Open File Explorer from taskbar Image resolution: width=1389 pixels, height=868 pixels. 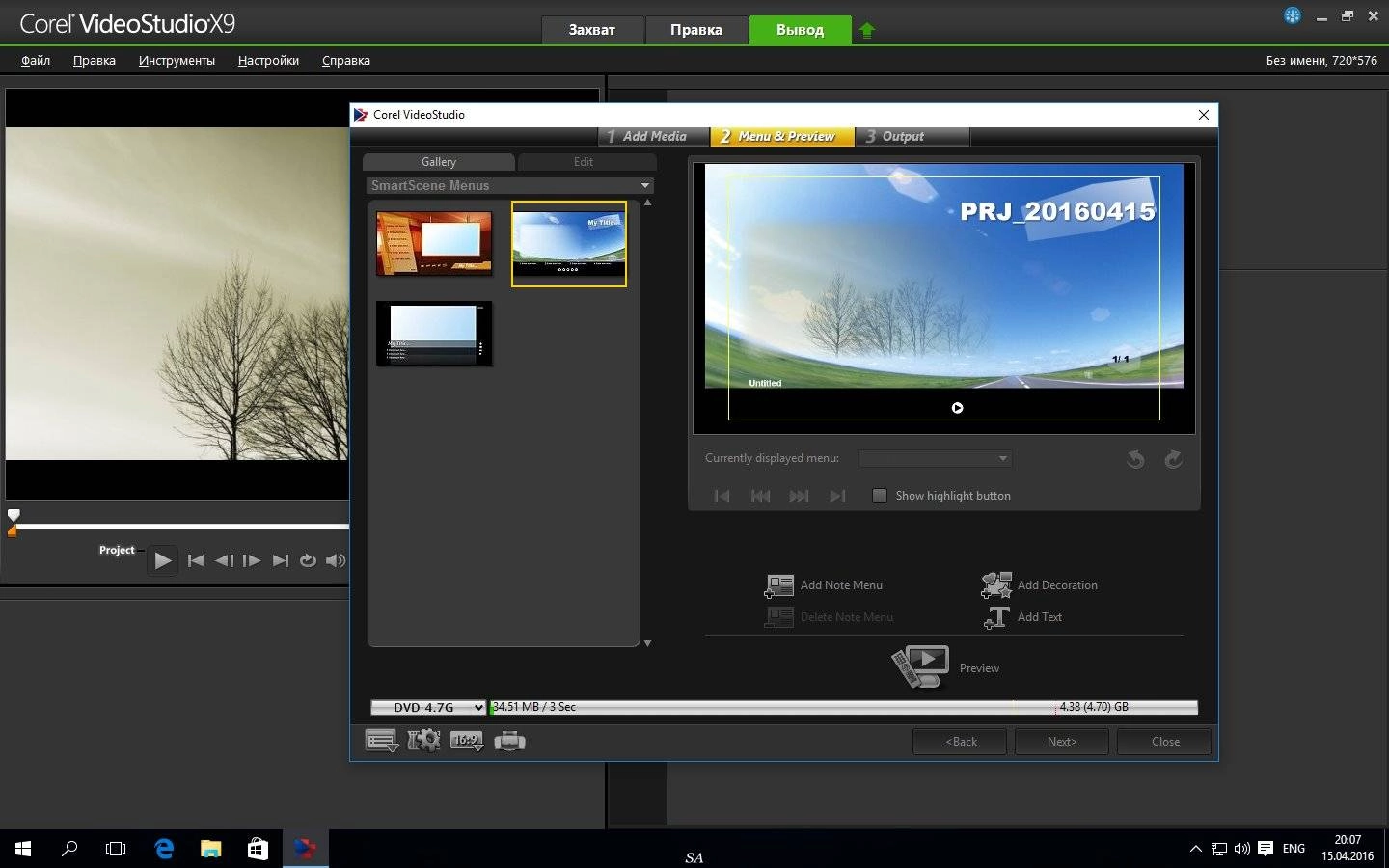click(x=210, y=849)
